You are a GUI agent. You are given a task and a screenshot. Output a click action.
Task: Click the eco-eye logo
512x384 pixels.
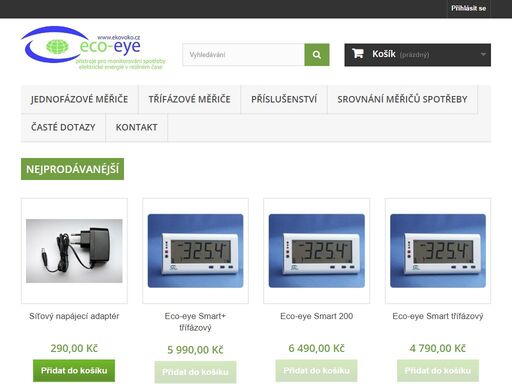click(x=93, y=48)
